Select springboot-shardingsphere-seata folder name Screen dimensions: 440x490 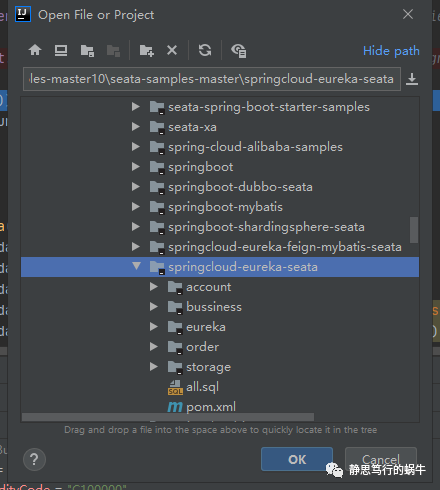click(266, 227)
